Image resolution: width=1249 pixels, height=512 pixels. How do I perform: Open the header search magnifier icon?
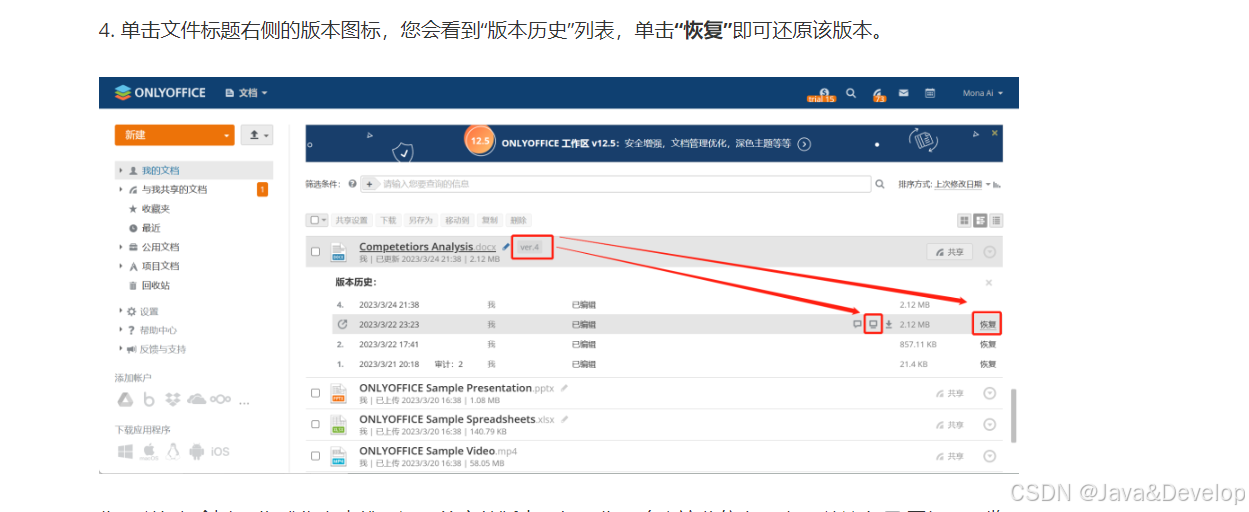[x=851, y=92]
